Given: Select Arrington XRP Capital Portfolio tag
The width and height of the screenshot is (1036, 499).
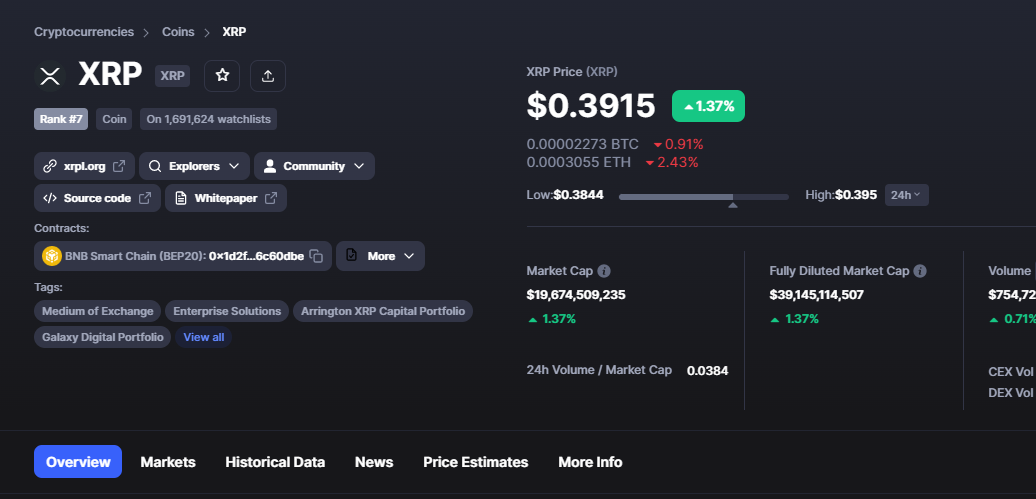Looking at the screenshot, I should (383, 311).
